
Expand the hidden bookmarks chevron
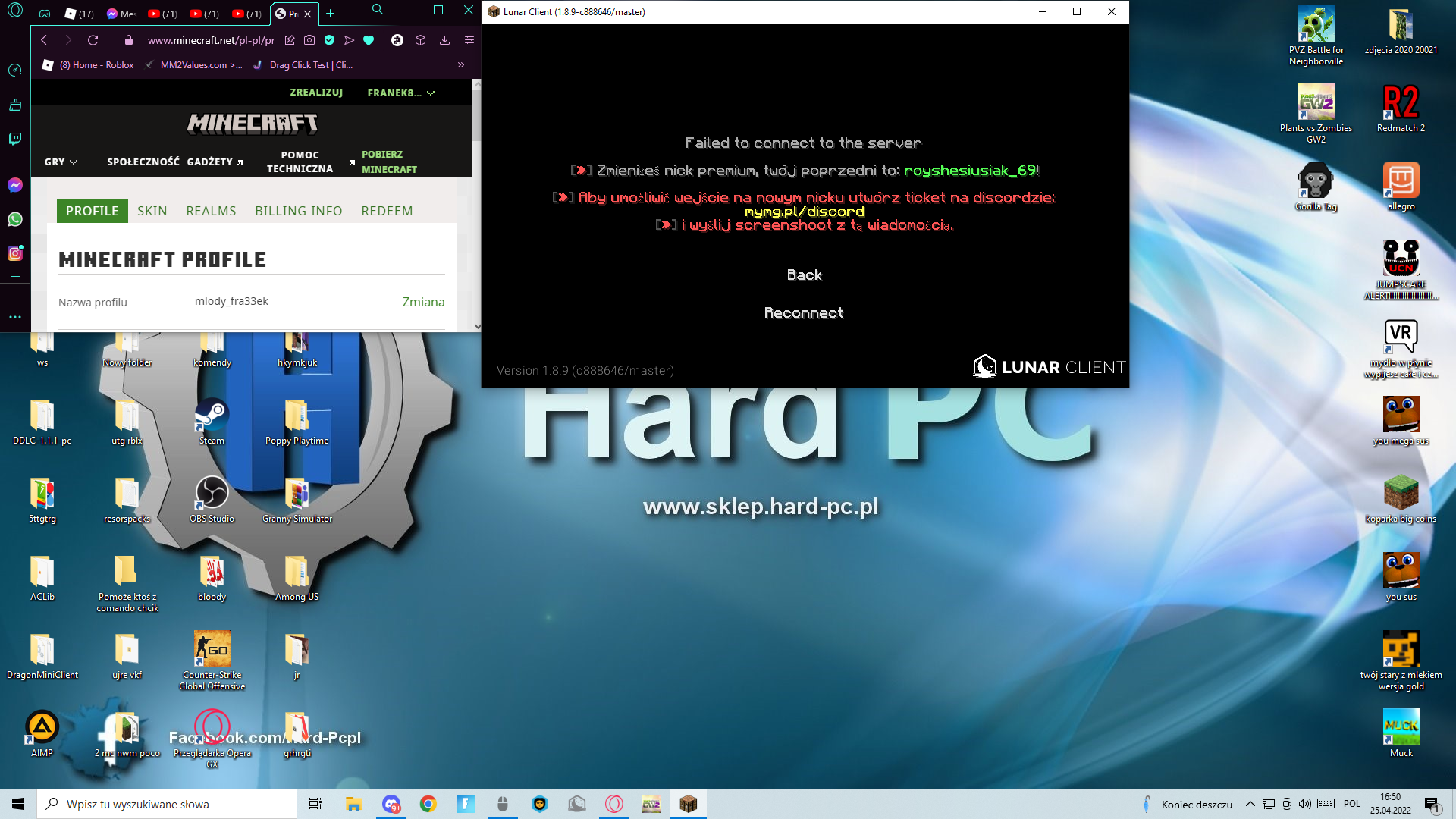(x=461, y=65)
